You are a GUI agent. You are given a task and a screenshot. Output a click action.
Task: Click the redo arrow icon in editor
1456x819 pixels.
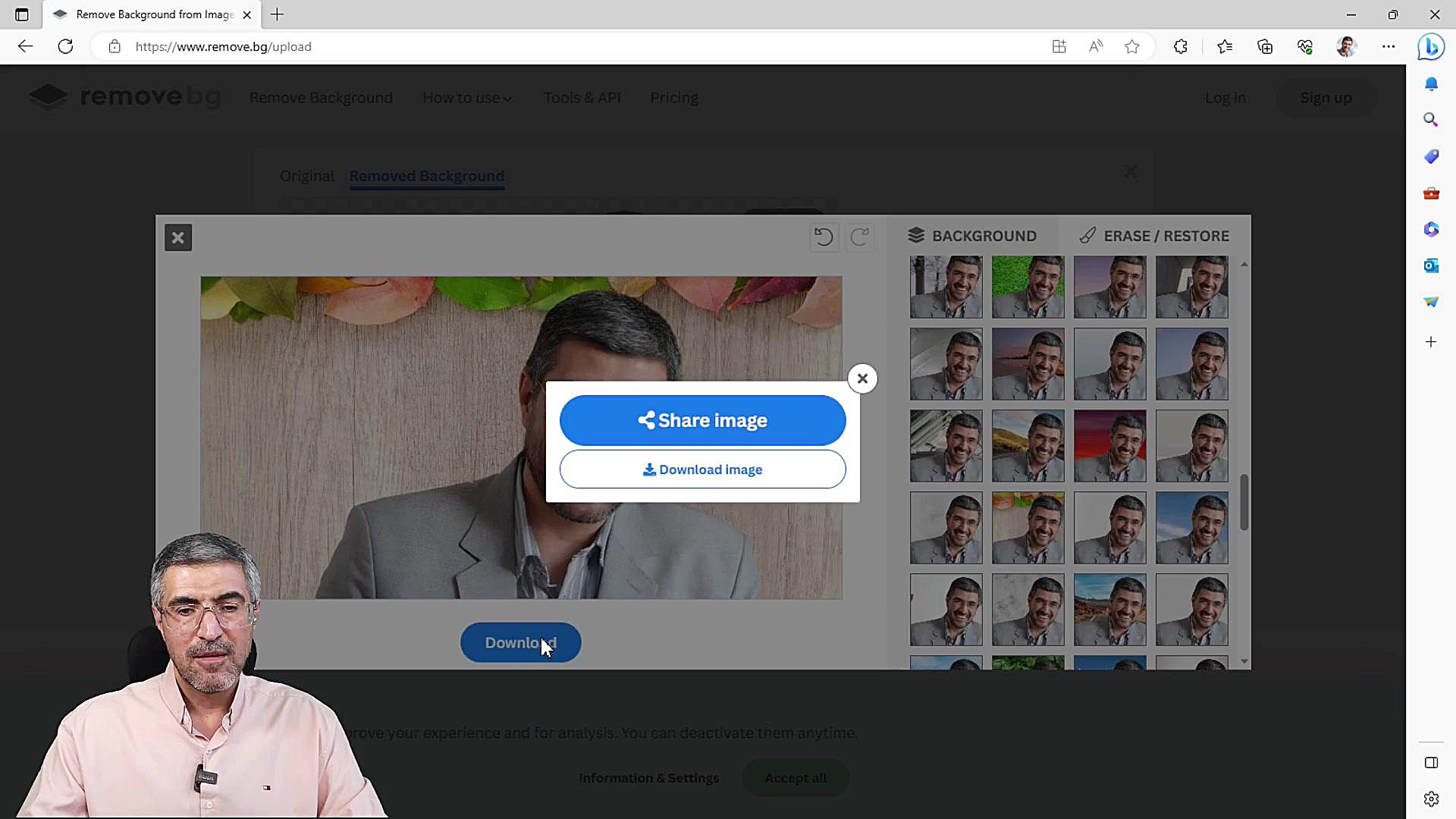pyautogui.click(x=859, y=237)
